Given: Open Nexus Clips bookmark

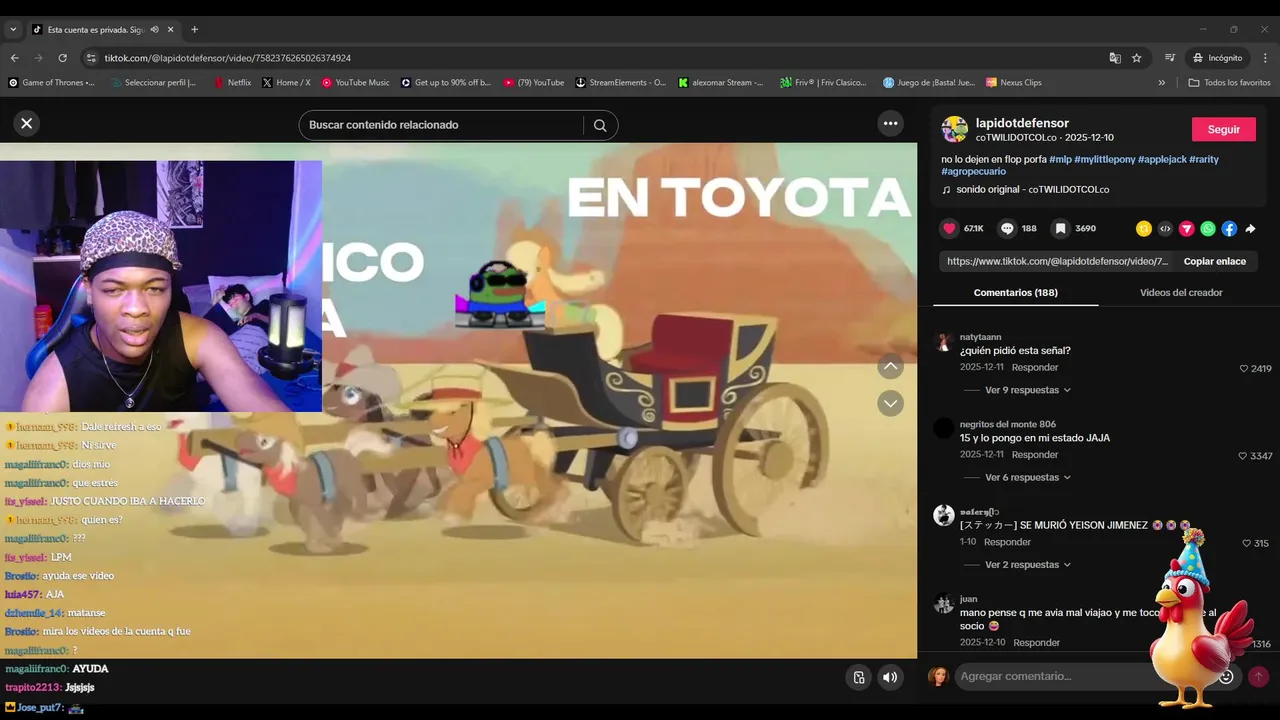Looking at the screenshot, I should pyautogui.click(x=1014, y=83).
